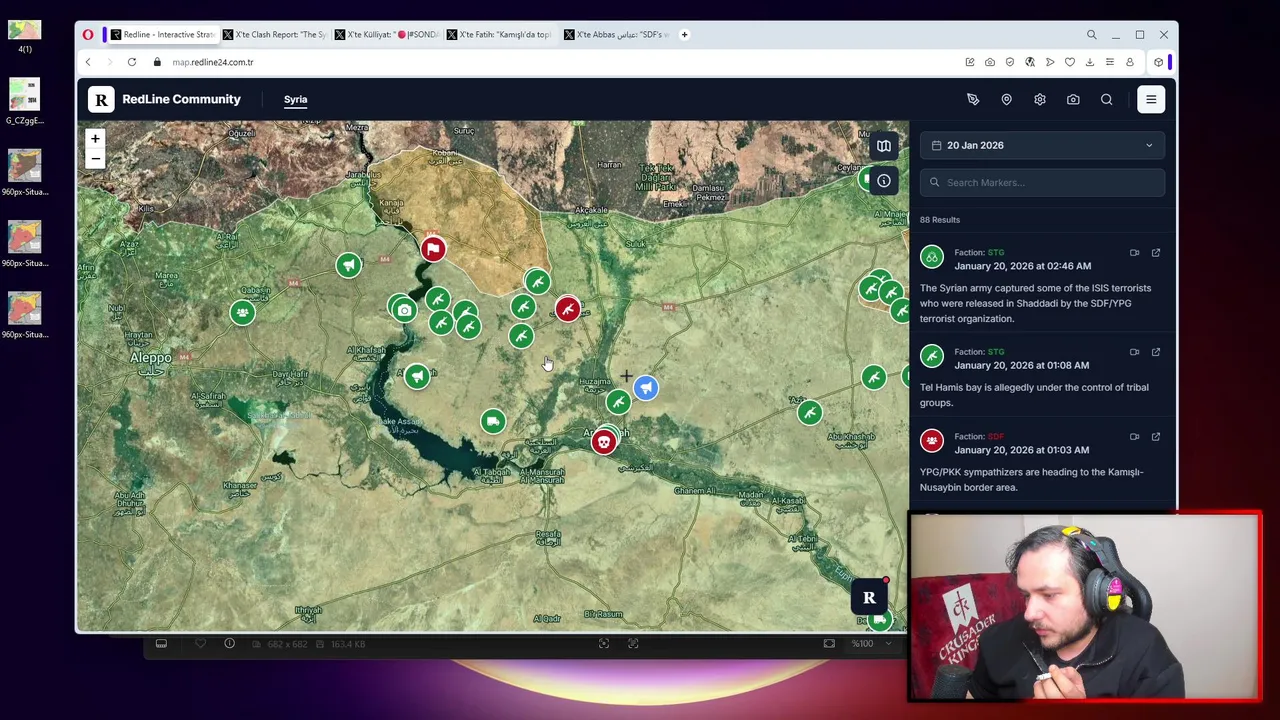Screen dimensions: 1280x720
Task: Open the location pin tool in the RedLine header
Action: (1006, 99)
